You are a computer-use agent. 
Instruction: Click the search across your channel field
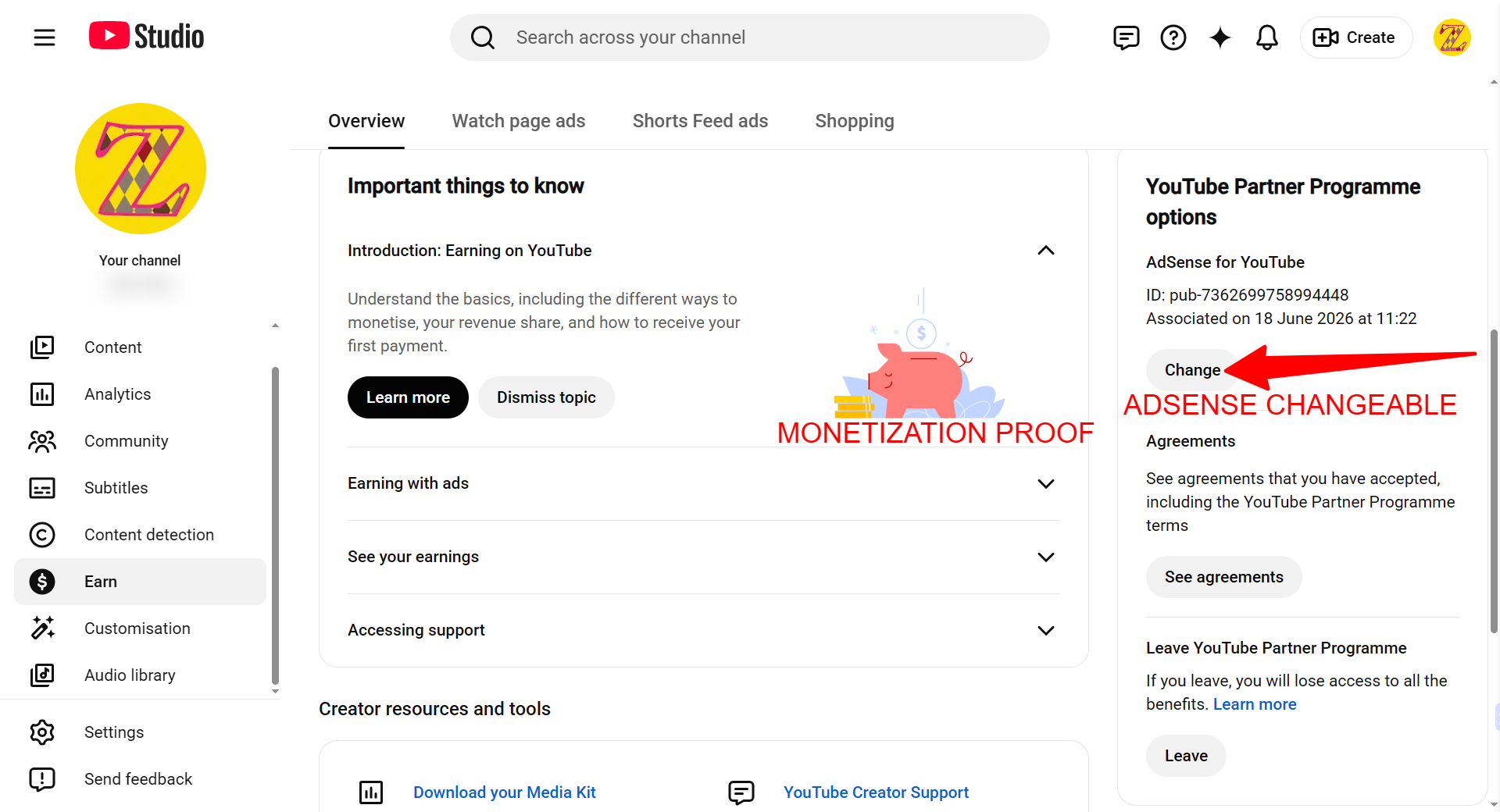coord(750,37)
